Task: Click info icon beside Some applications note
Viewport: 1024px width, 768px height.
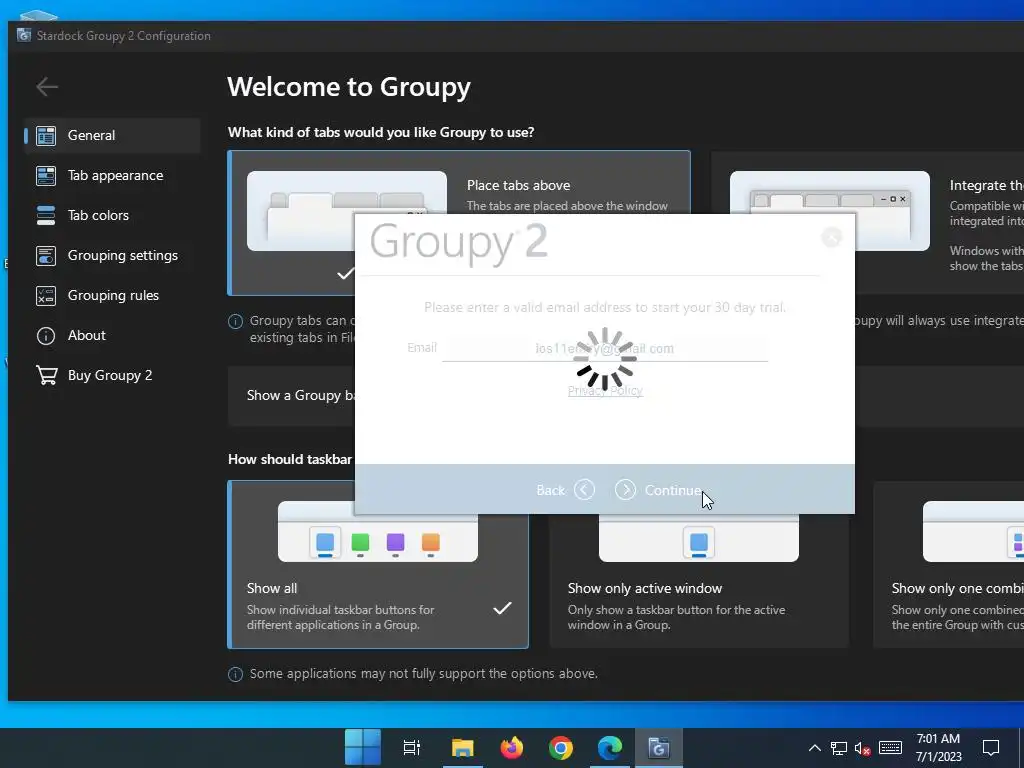Action: [x=236, y=674]
